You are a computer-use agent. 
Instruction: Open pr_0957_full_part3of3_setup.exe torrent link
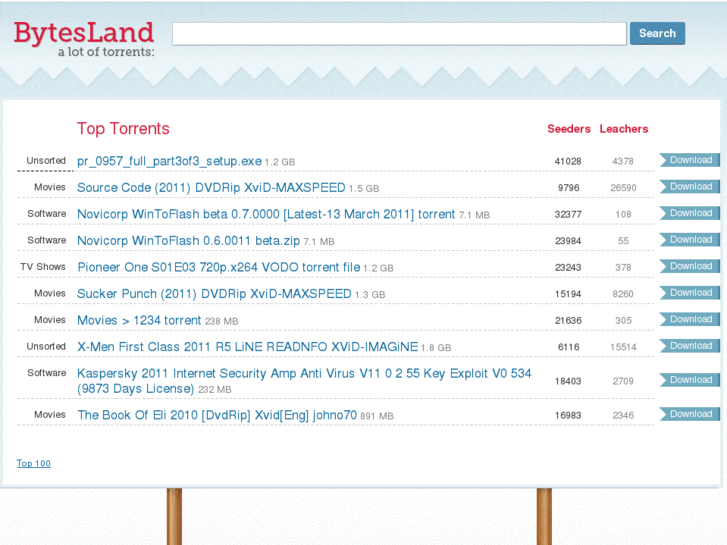[169, 161]
